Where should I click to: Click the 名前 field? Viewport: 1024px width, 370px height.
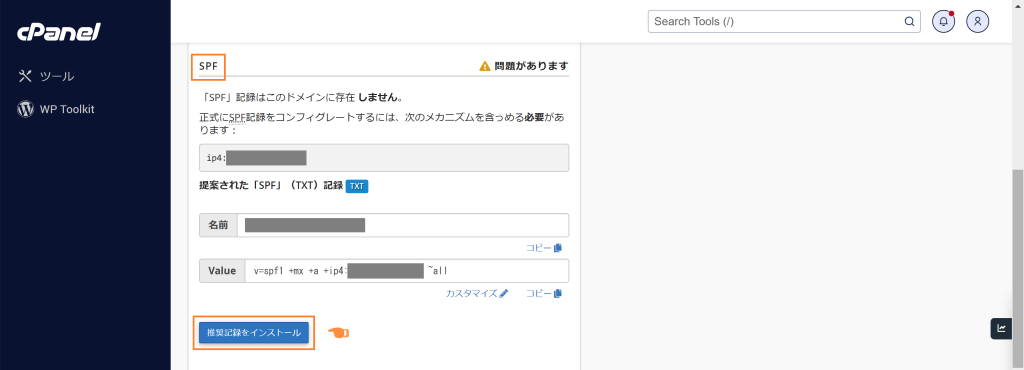(403, 225)
